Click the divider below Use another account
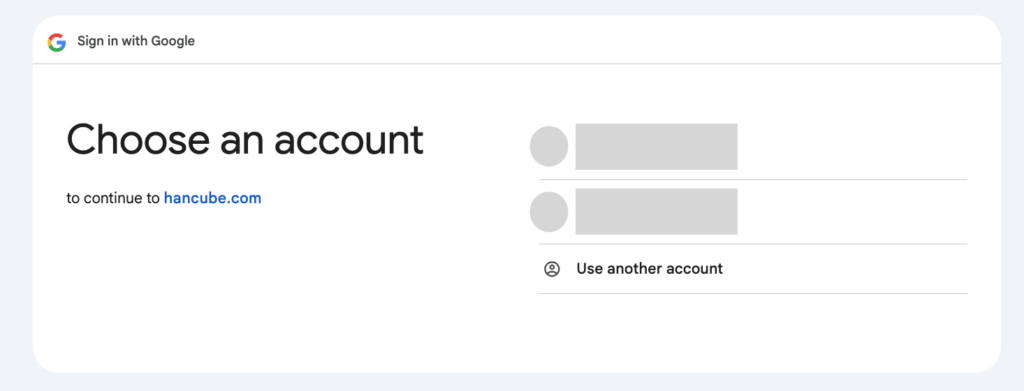Image resolution: width=1024 pixels, height=391 pixels. [753, 294]
